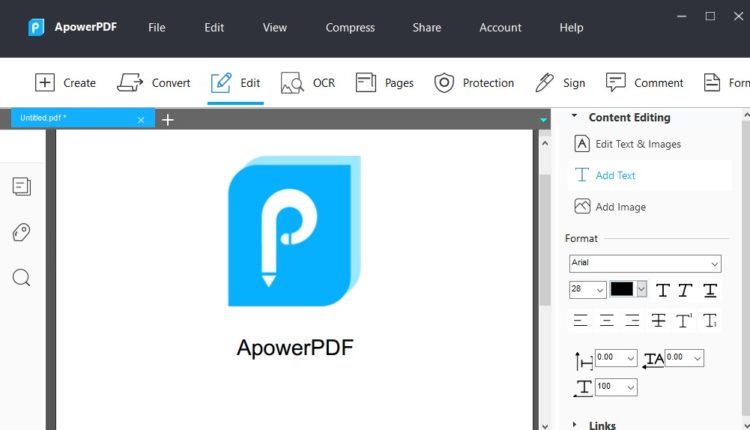Toggle subscript text formatting
The width and height of the screenshot is (750, 430).
710,320
